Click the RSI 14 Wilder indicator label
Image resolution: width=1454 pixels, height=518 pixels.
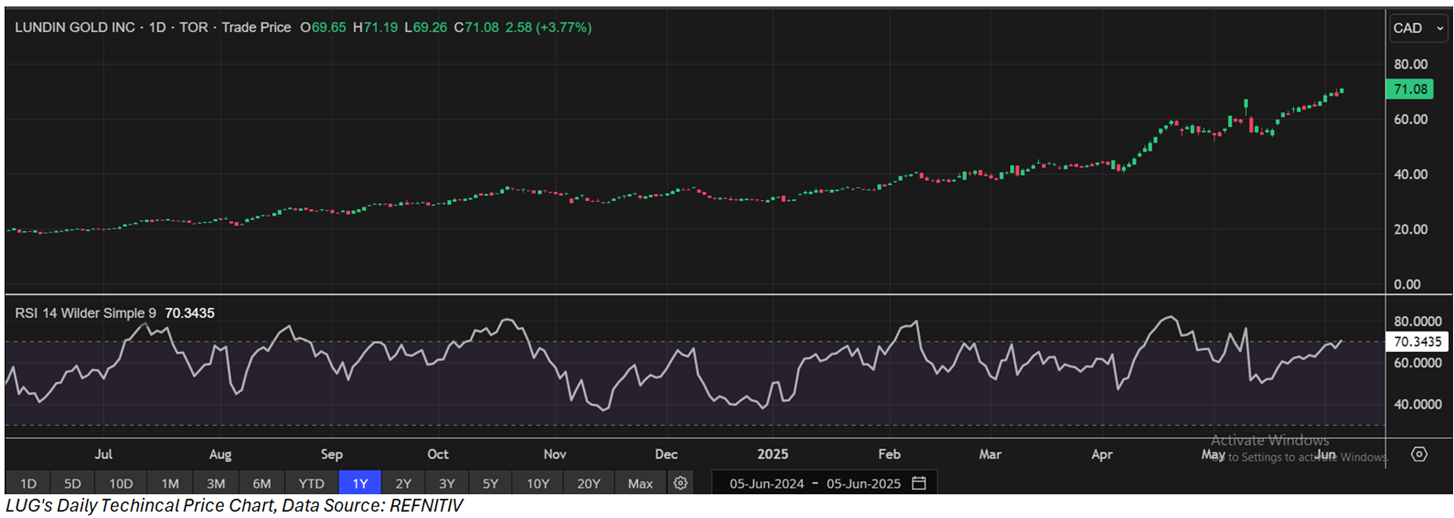(85, 313)
